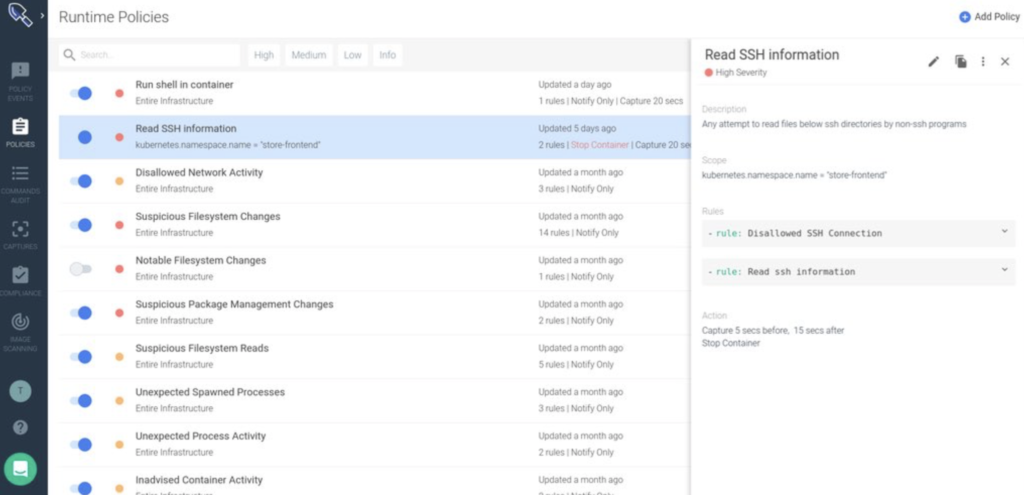Open the three-dot more options menu
Screen dimensions: 1024x495
point(983,62)
